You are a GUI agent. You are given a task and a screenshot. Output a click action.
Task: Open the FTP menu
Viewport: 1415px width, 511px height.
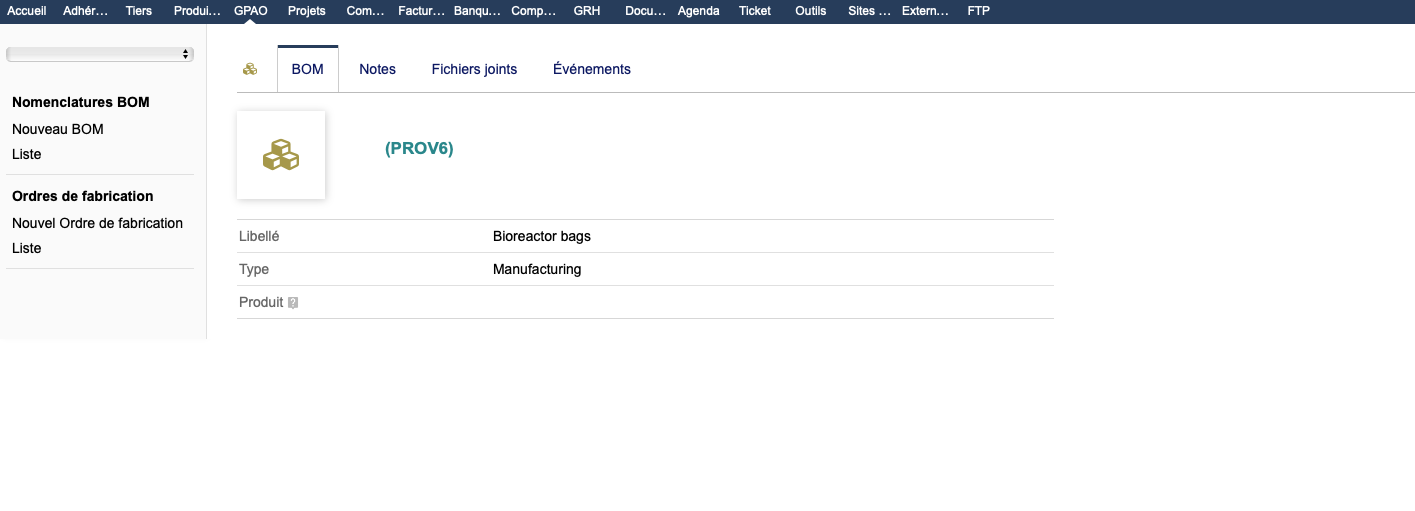coord(979,10)
